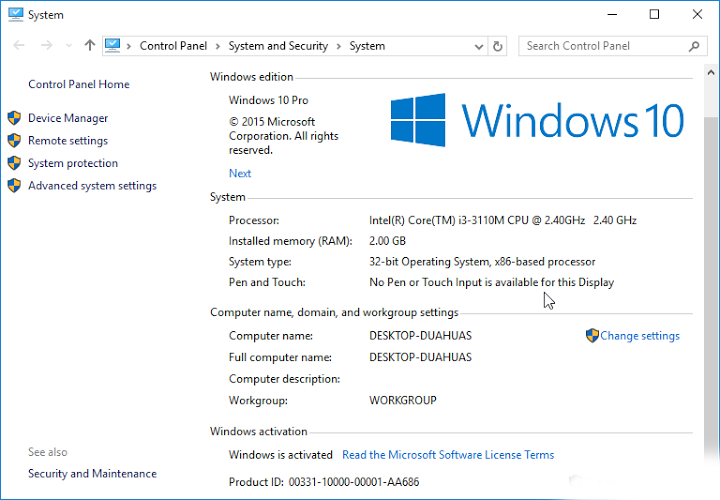Select the 32-bit Operating System text
The width and height of the screenshot is (720, 500).
click(x=482, y=262)
